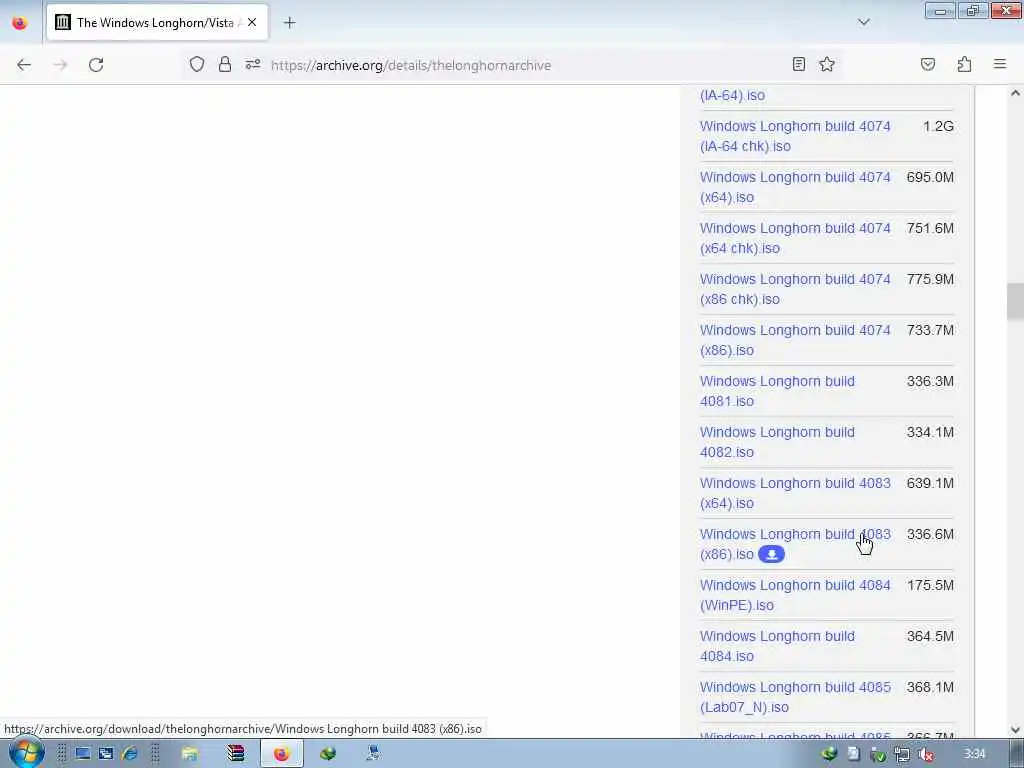
Task: Click the 733.7M file size text
Action: tap(930, 330)
